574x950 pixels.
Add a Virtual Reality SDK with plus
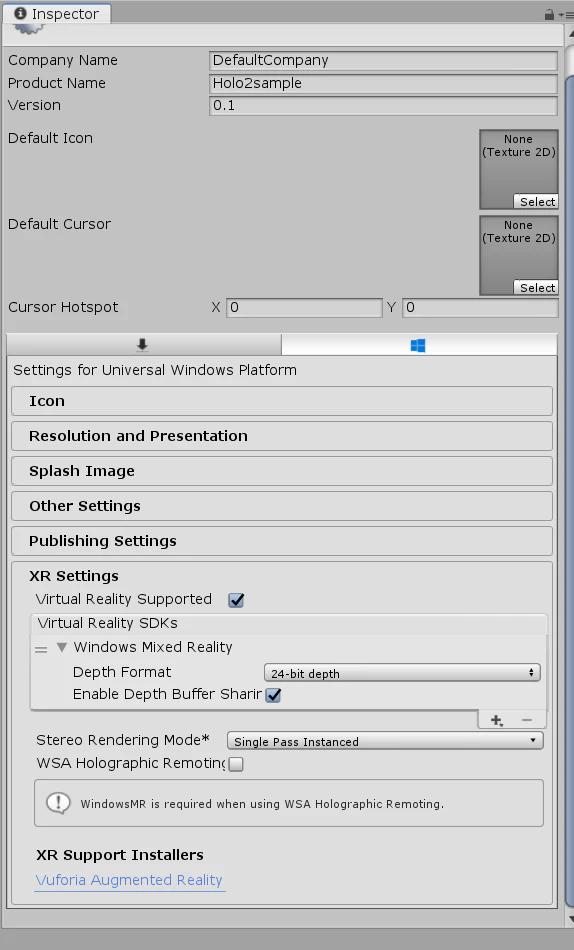(496, 720)
